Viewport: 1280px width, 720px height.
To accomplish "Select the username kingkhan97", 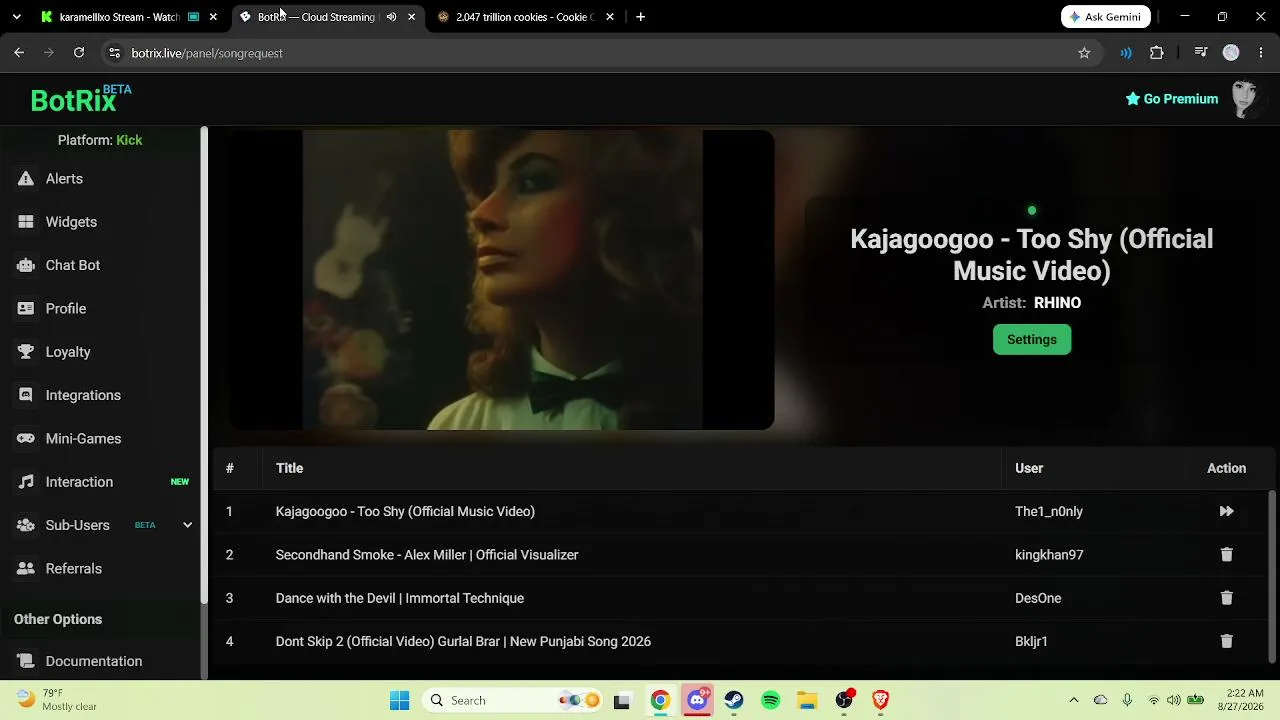I will pyautogui.click(x=1049, y=555).
